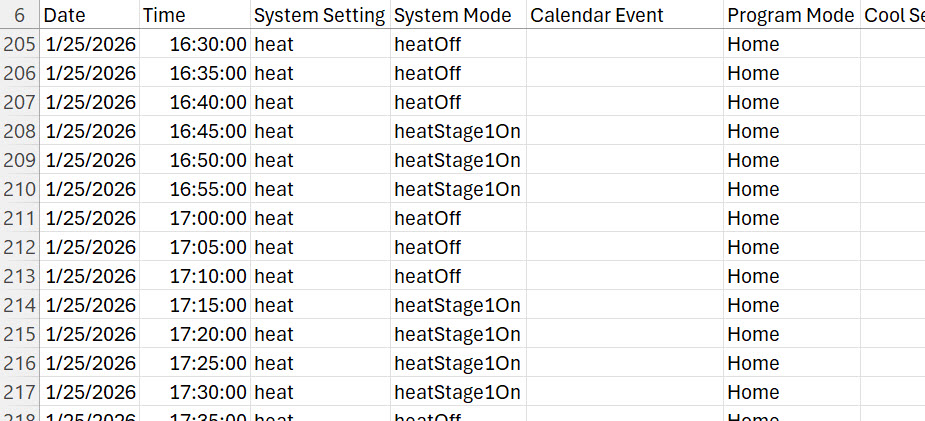
Task: Click row header number 214
Action: tap(20, 305)
